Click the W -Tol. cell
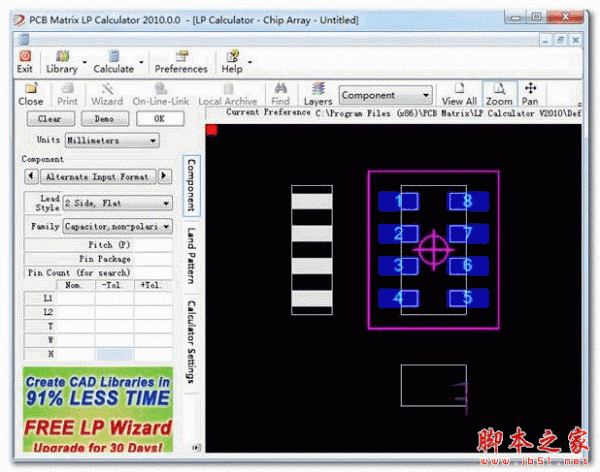Image resolution: width=600 pixels, height=472 pixels. tap(114, 340)
